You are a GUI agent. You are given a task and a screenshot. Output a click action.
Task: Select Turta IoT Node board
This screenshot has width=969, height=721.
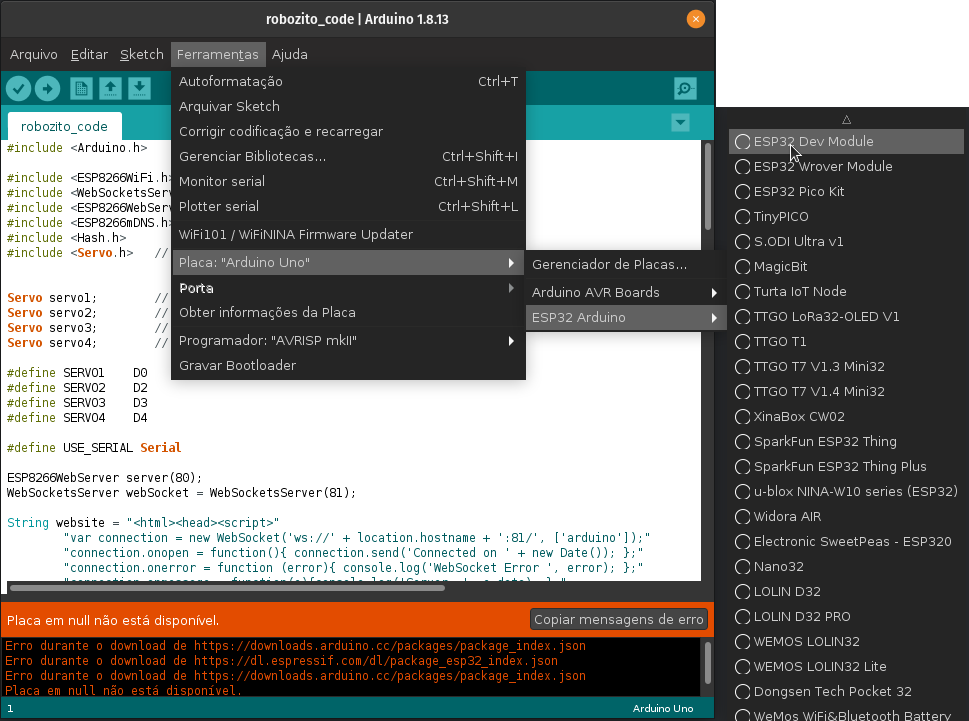(846, 292)
